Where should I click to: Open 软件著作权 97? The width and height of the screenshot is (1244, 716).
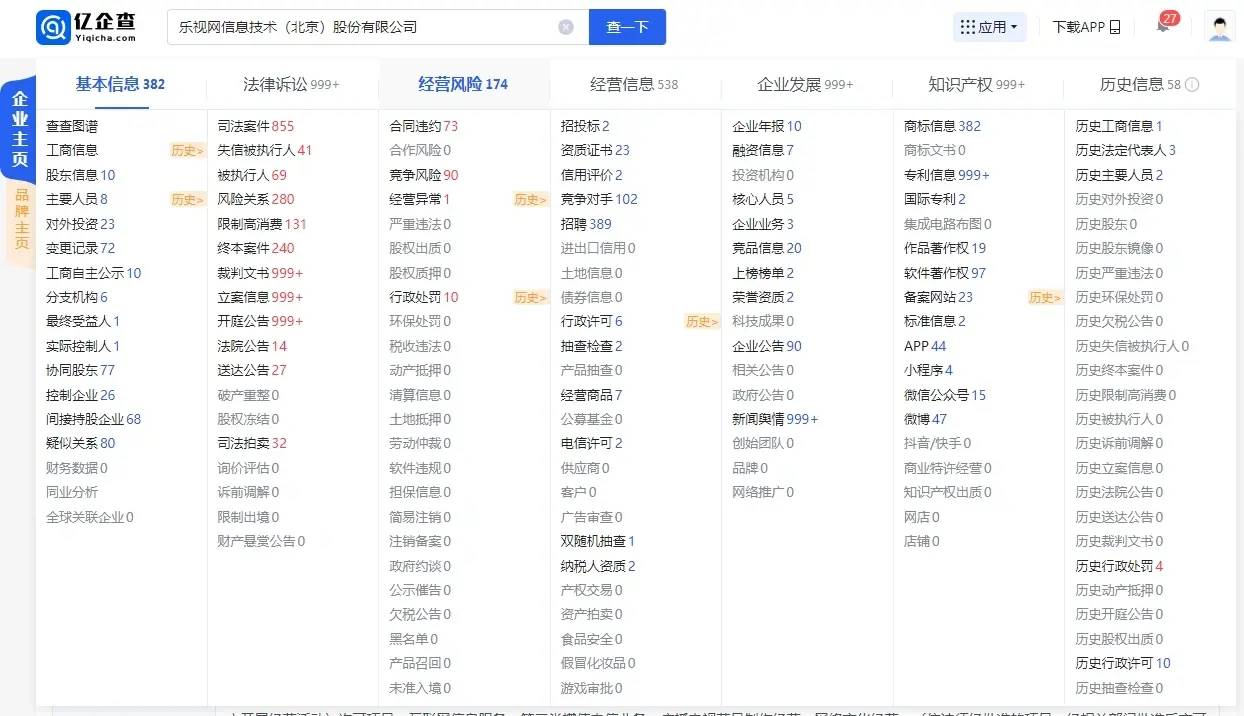pyautogui.click(x=945, y=273)
